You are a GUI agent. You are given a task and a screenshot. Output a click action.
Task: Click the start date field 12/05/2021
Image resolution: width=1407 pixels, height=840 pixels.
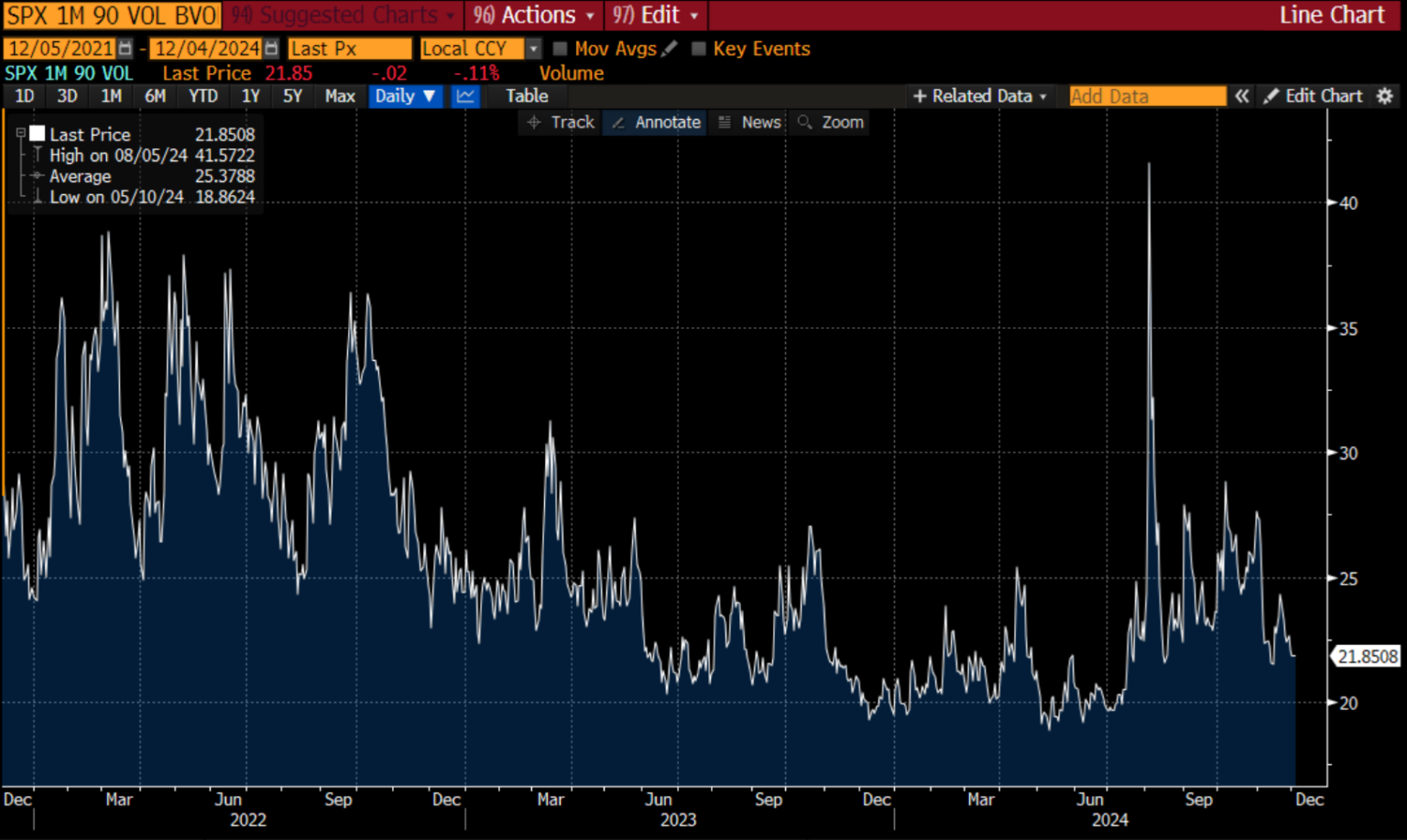click(60, 49)
